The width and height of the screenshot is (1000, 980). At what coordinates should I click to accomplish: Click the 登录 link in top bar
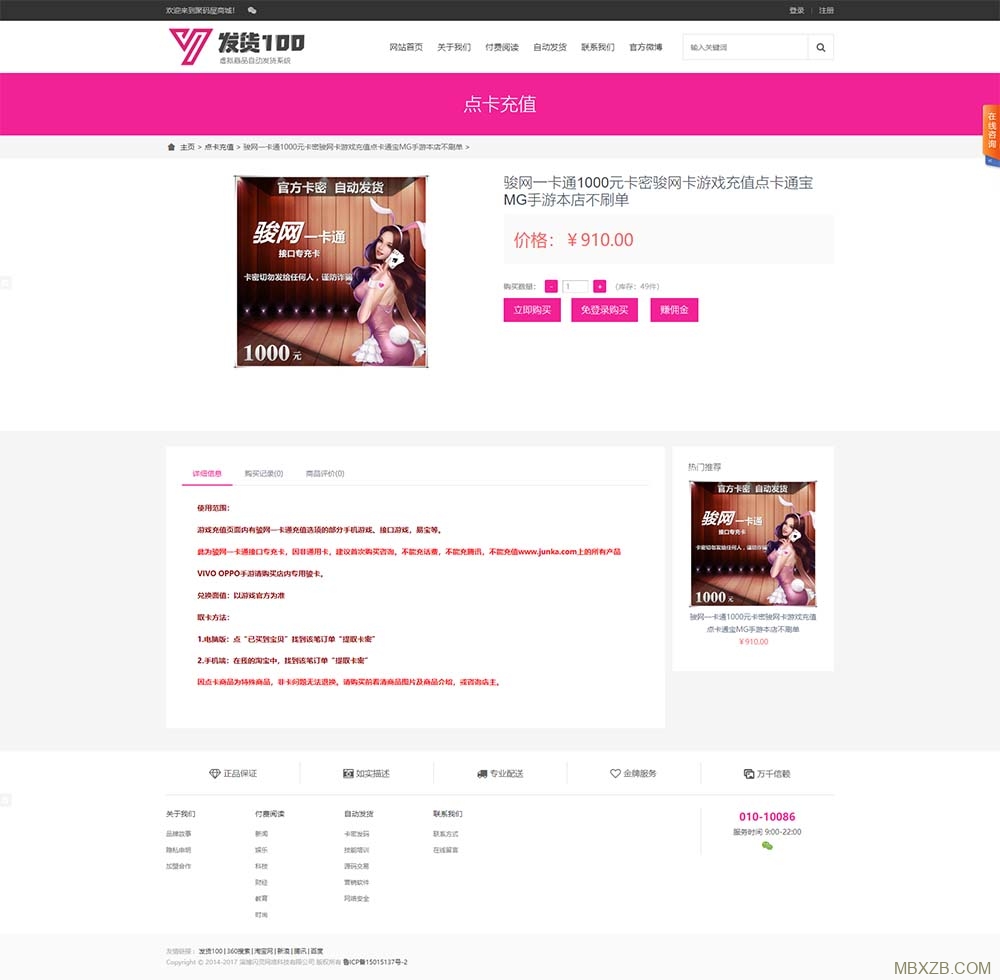[x=797, y=10]
